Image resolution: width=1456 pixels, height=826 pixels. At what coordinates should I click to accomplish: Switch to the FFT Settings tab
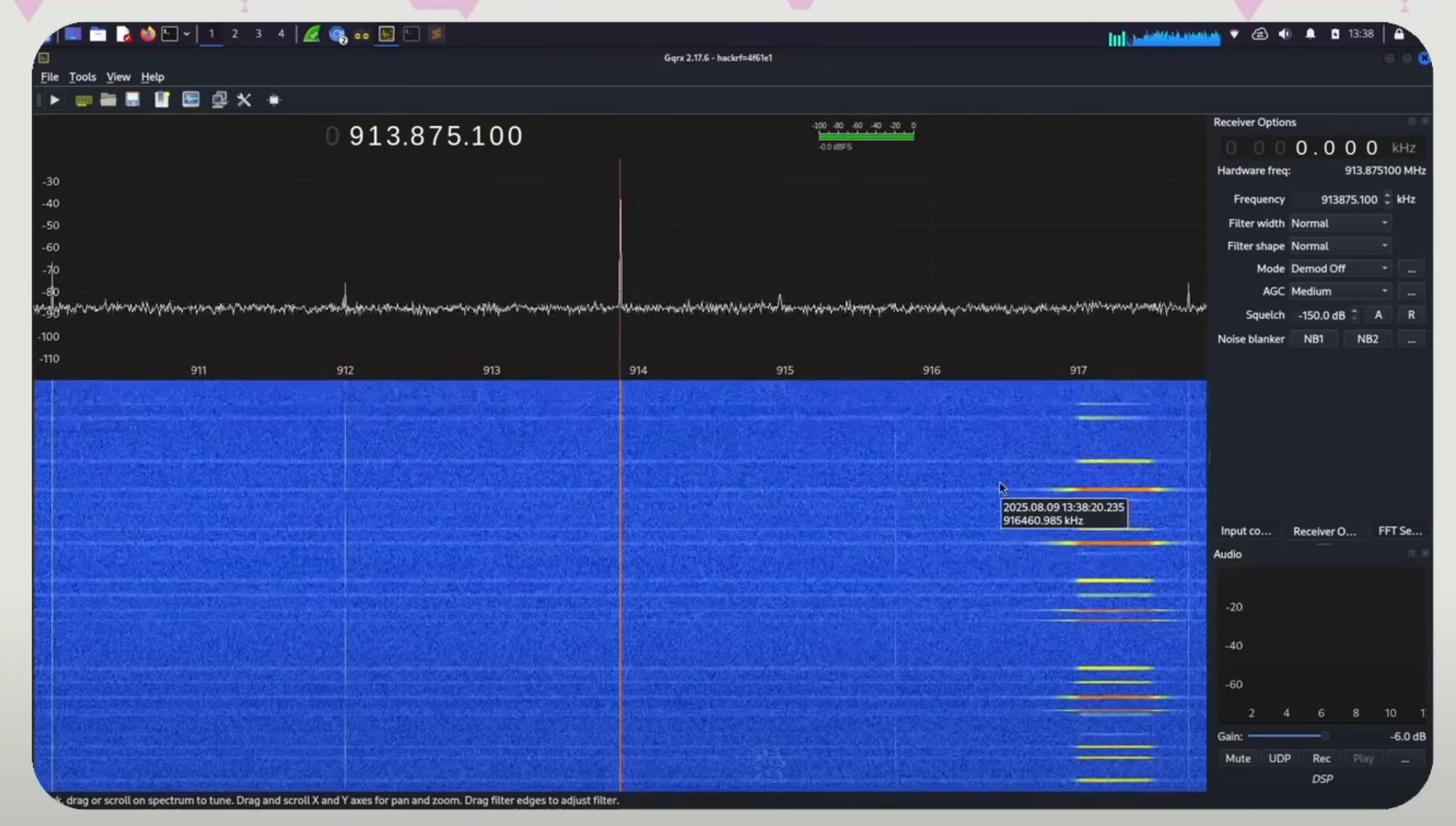click(x=1399, y=531)
